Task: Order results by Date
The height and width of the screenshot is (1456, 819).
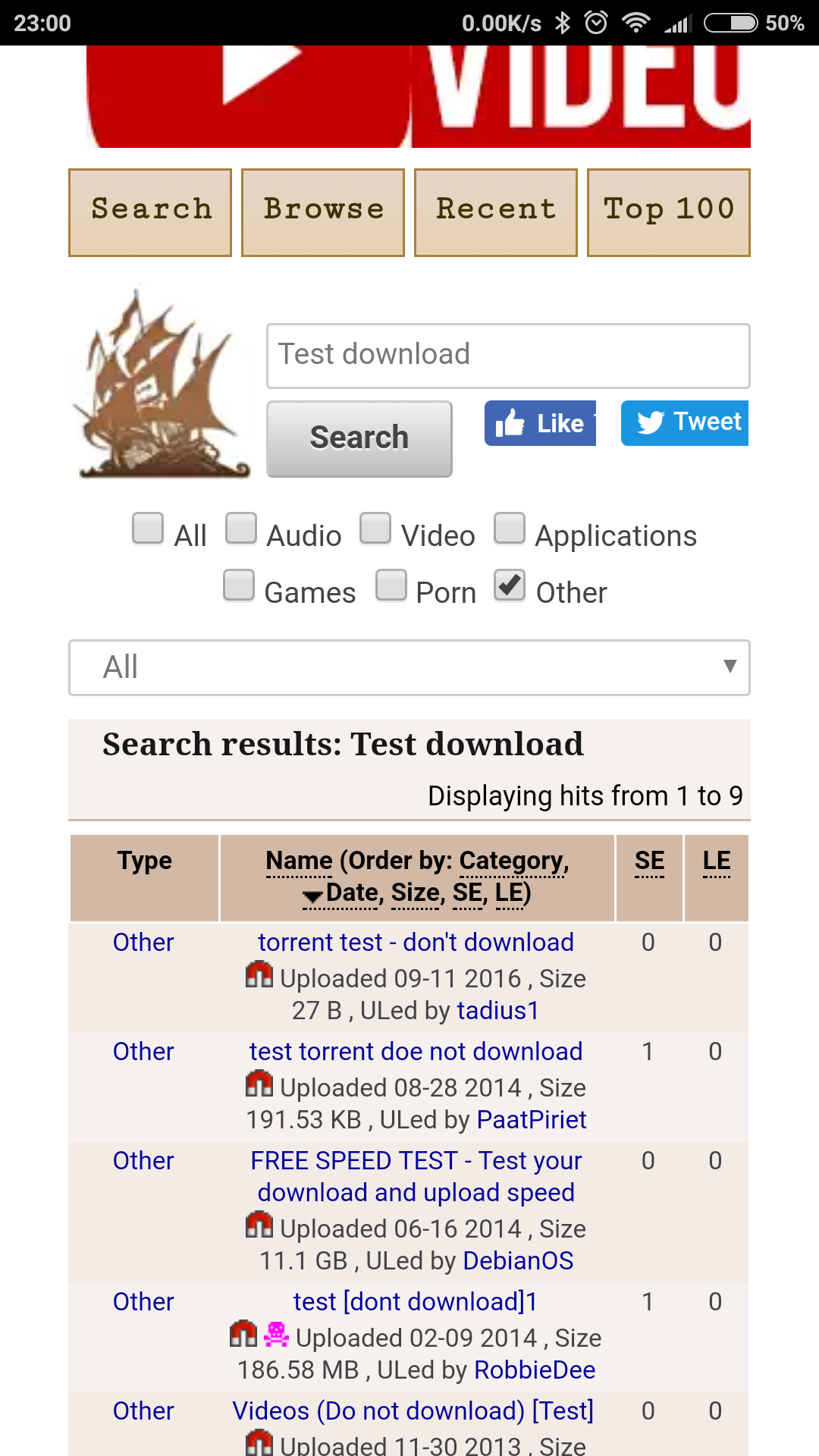Action: pyautogui.click(x=352, y=893)
